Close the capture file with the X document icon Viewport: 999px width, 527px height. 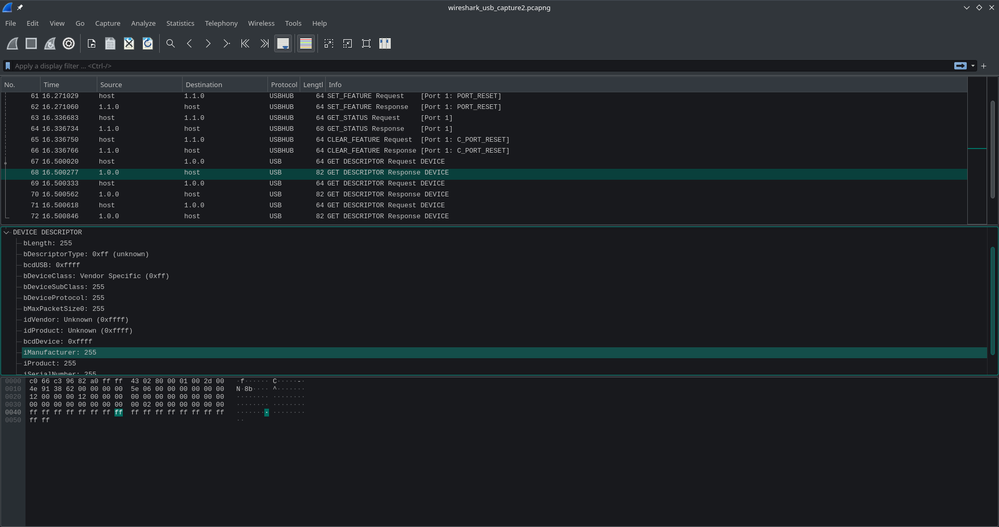[129, 43]
